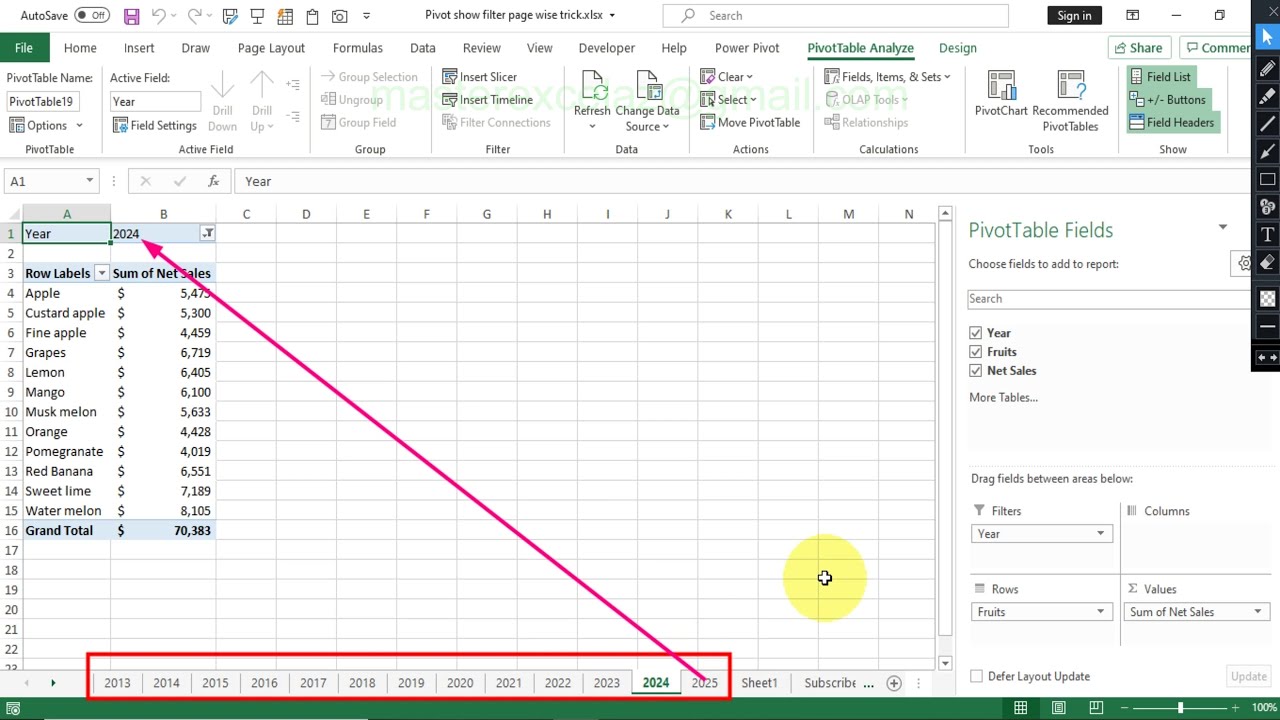
Task: Click the Share button
Action: click(x=1138, y=48)
